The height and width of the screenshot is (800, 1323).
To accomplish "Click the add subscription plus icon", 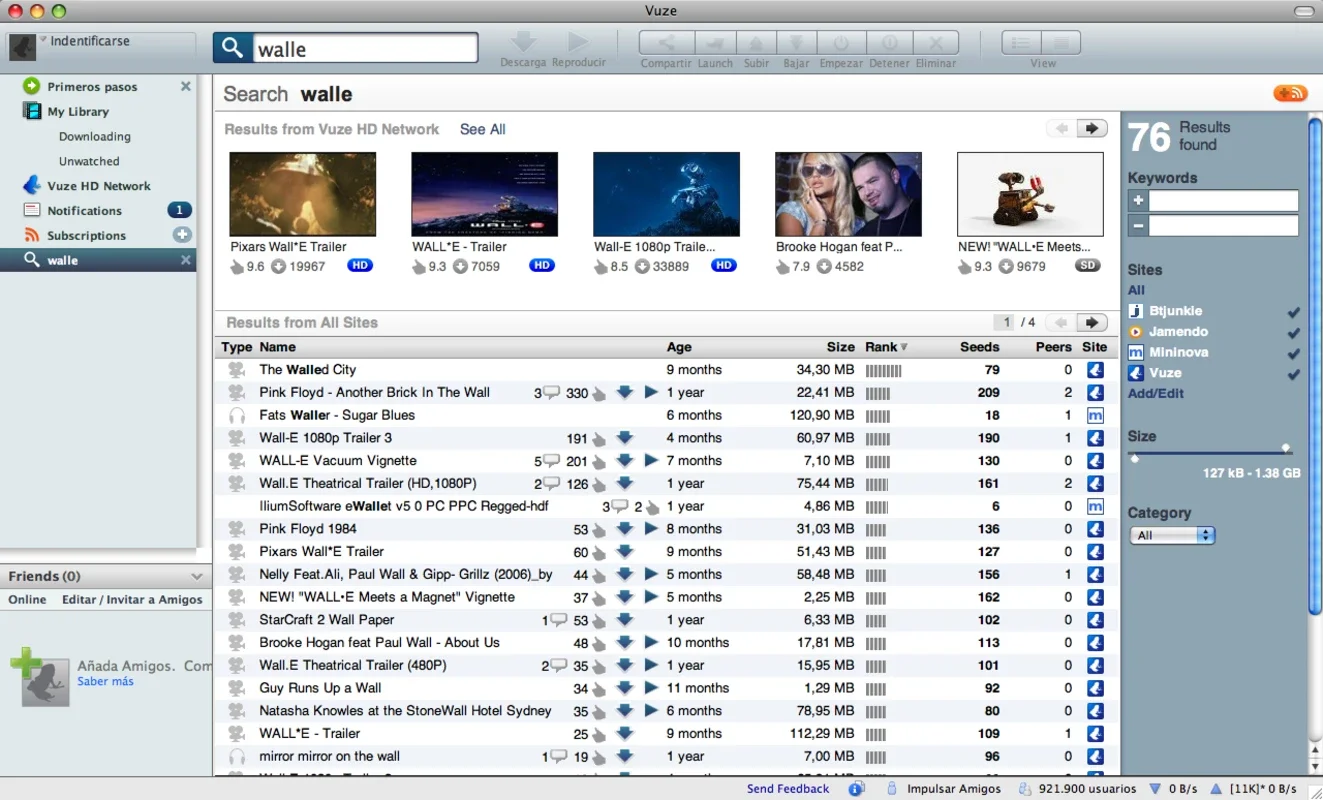I will pyautogui.click(x=182, y=235).
